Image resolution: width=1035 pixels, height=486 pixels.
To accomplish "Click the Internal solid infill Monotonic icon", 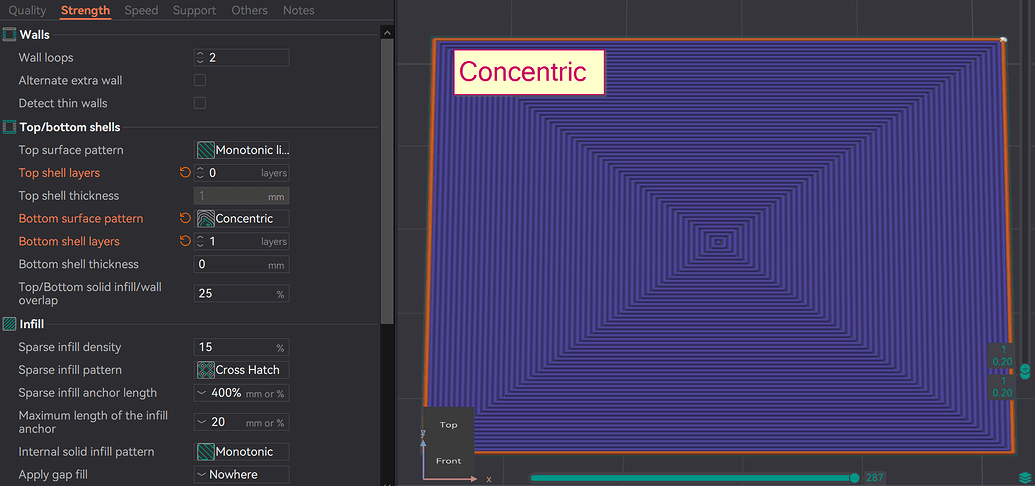I will pos(205,452).
